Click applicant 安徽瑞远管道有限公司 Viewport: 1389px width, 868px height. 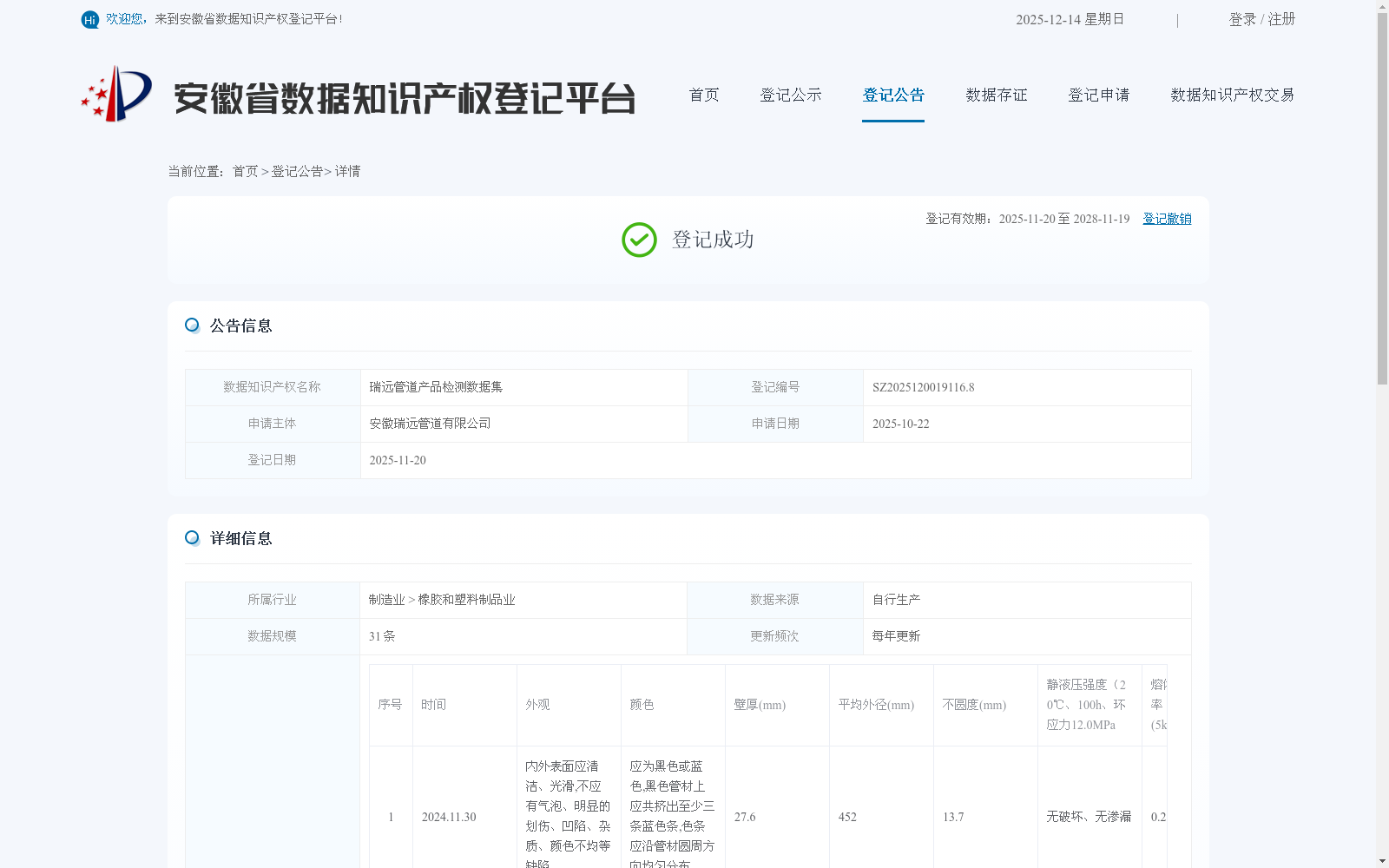[430, 424]
